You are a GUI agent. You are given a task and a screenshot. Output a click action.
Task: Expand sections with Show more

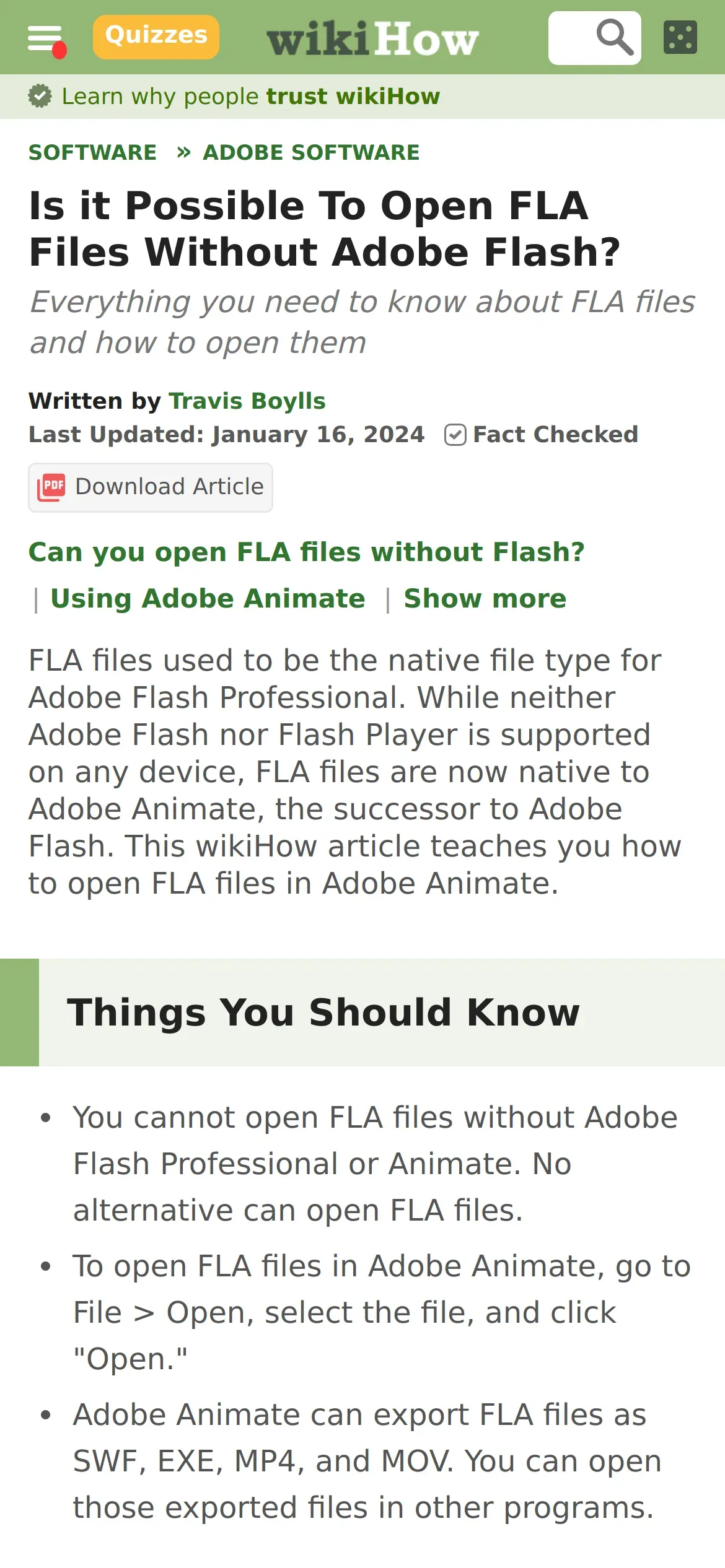pyautogui.click(x=485, y=598)
